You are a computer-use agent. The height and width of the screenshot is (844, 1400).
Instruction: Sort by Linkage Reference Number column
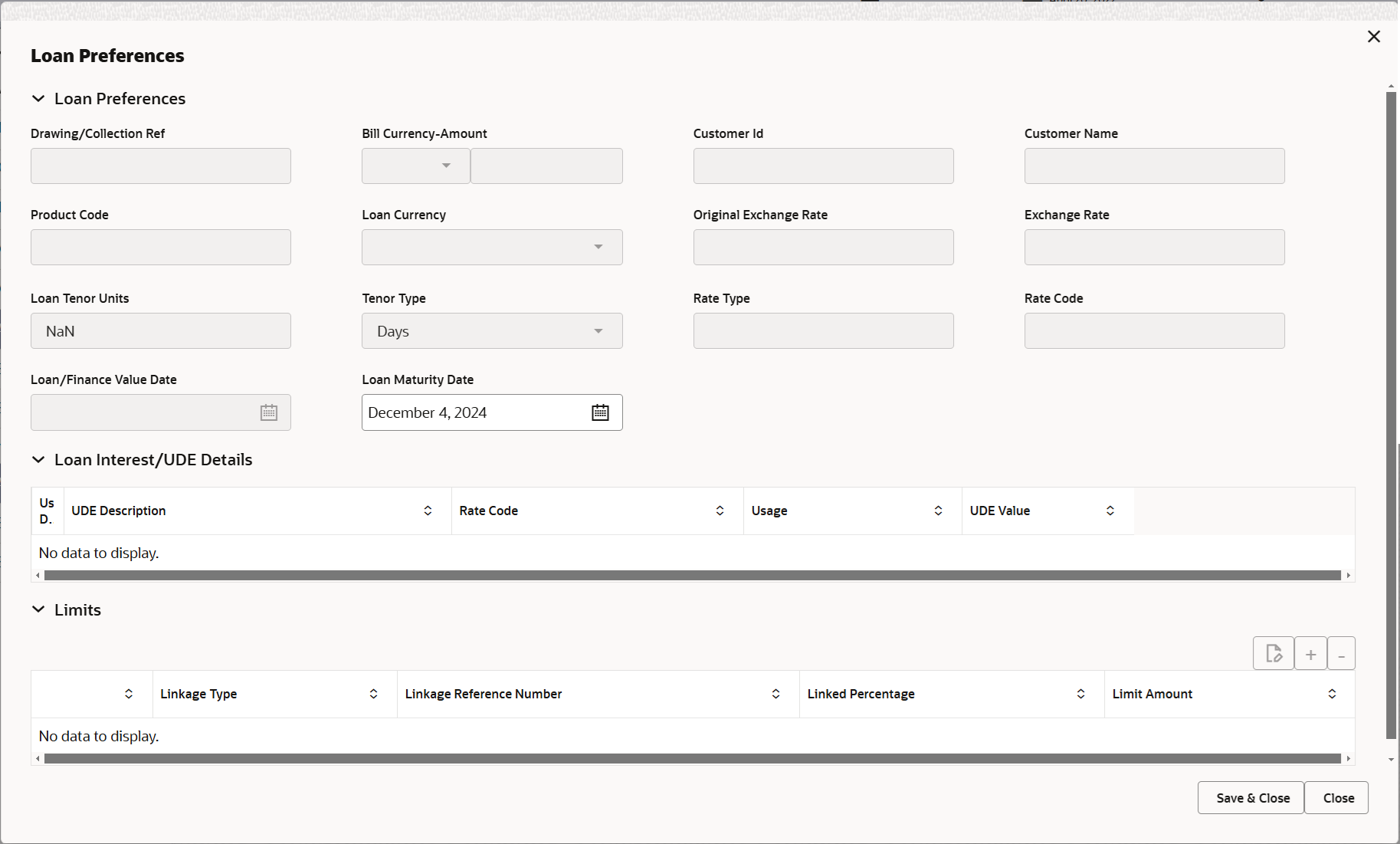coord(775,694)
